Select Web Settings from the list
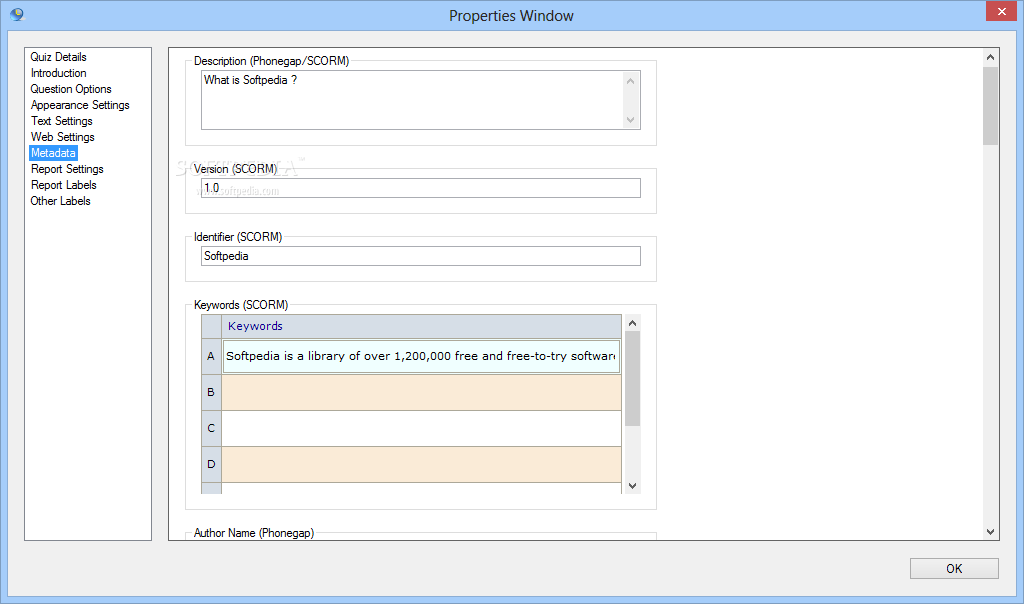This screenshot has height=604, width=1024. coord(62,137)
